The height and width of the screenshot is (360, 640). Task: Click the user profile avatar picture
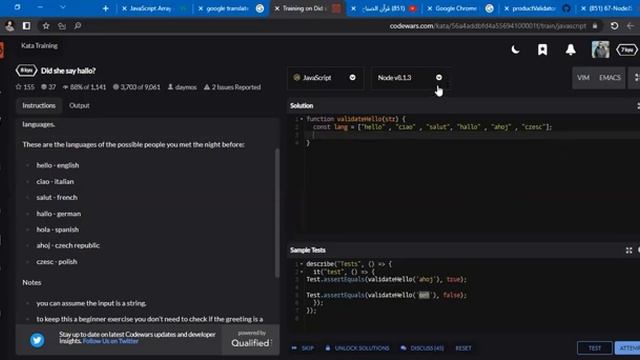(x=600, y=50)
